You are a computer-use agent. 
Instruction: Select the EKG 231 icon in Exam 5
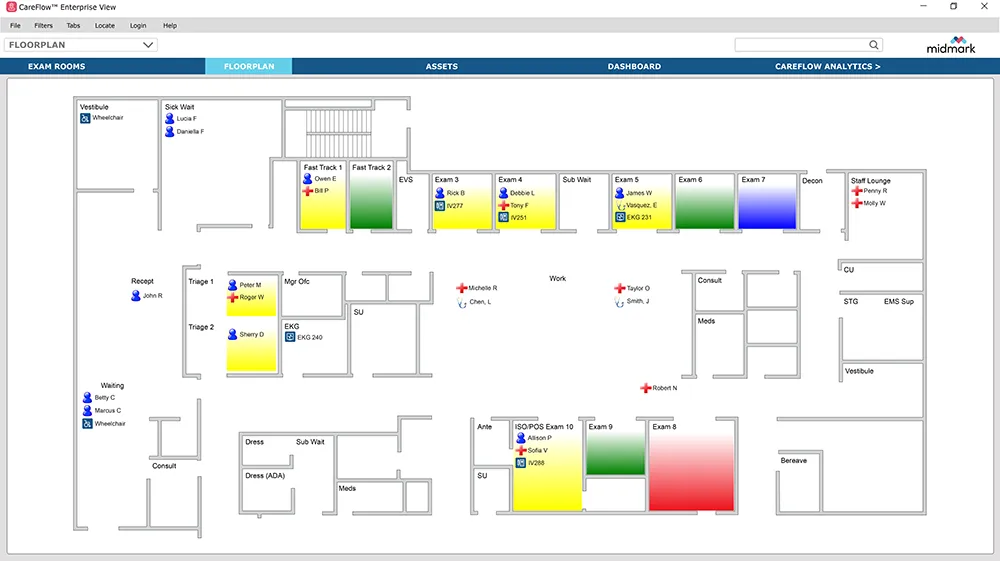[x=620, y=217]
